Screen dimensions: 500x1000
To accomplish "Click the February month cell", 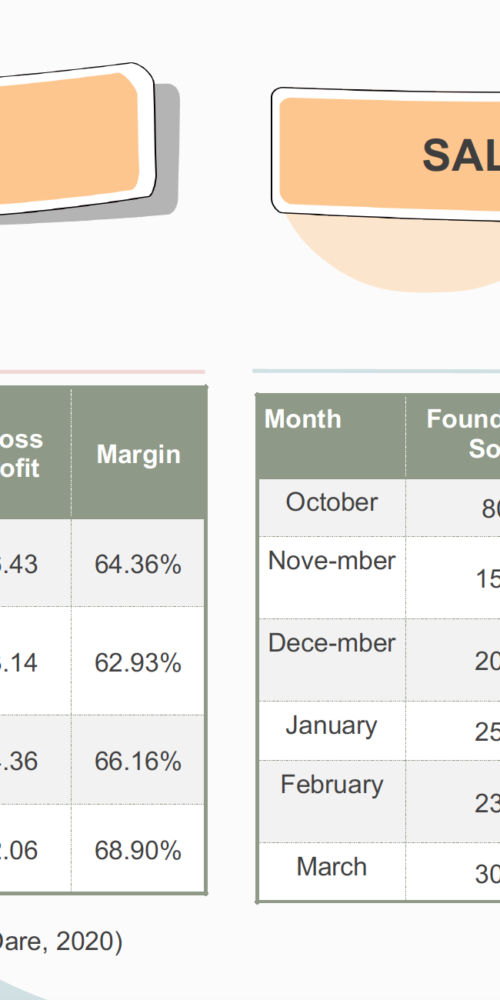I will (331, 801).
